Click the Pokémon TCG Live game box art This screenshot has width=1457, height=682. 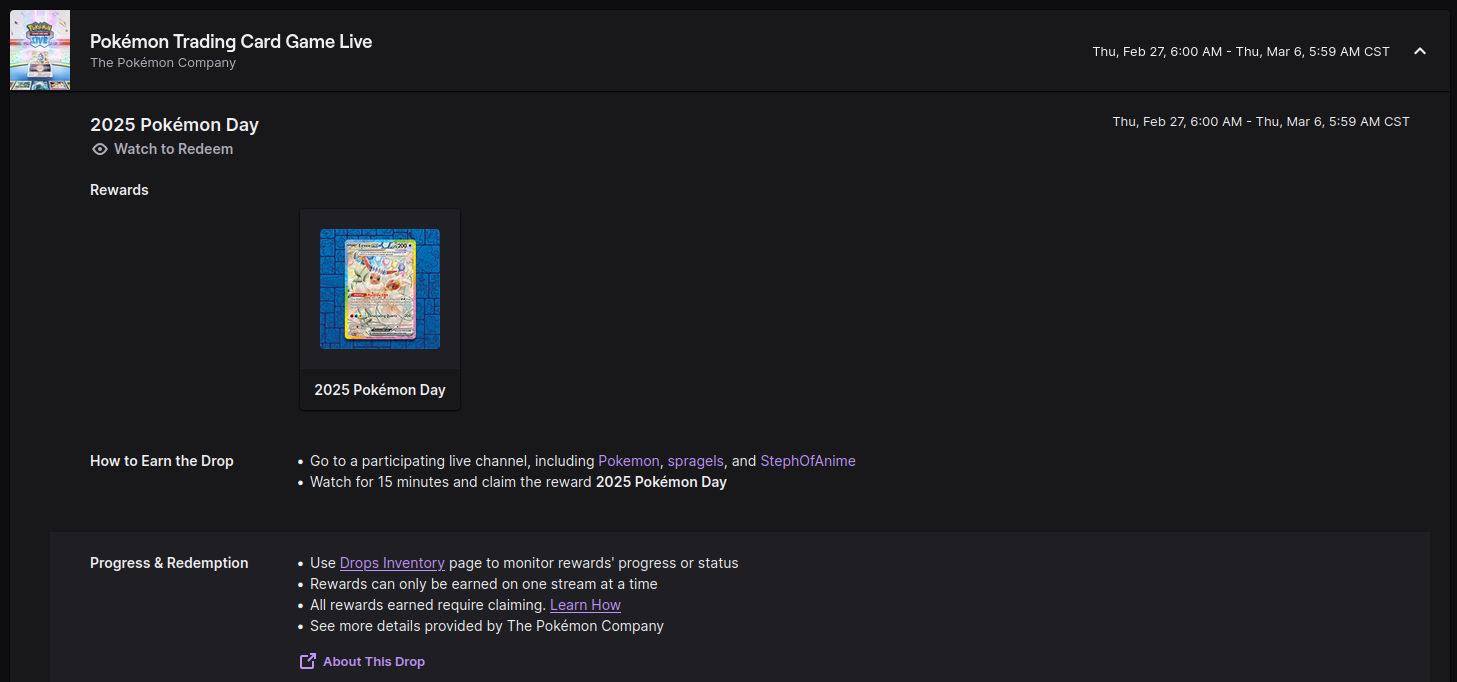(40, 50)
